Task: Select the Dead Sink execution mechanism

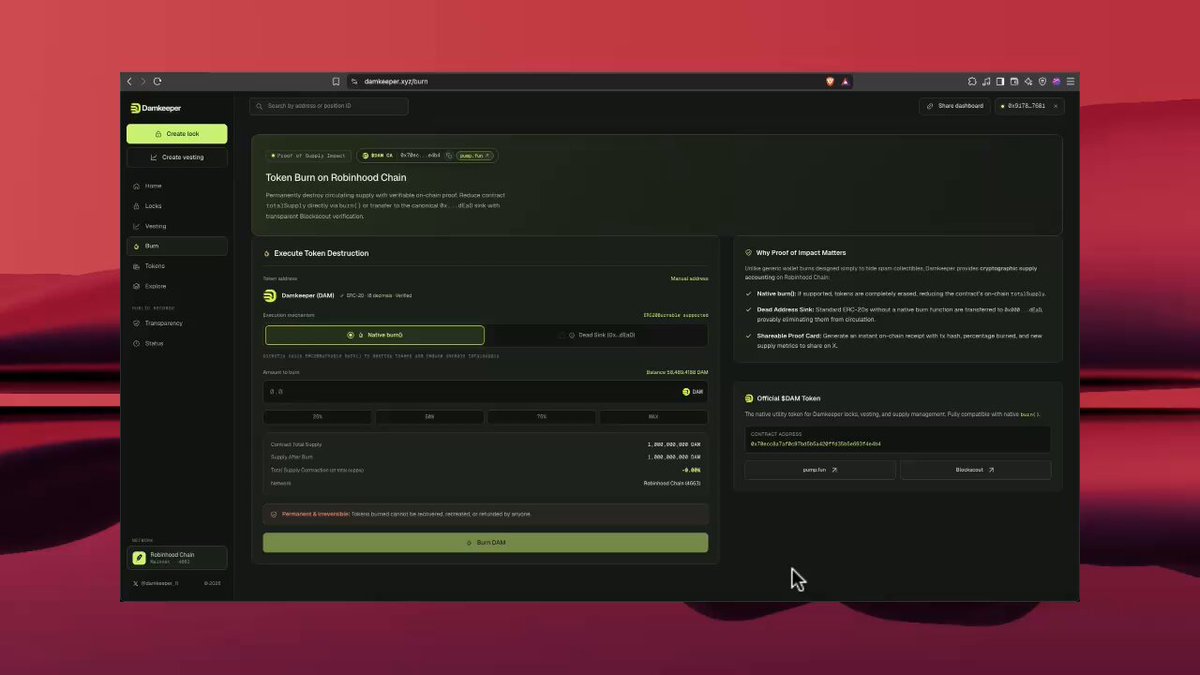Action: click(x=597, y=335)
